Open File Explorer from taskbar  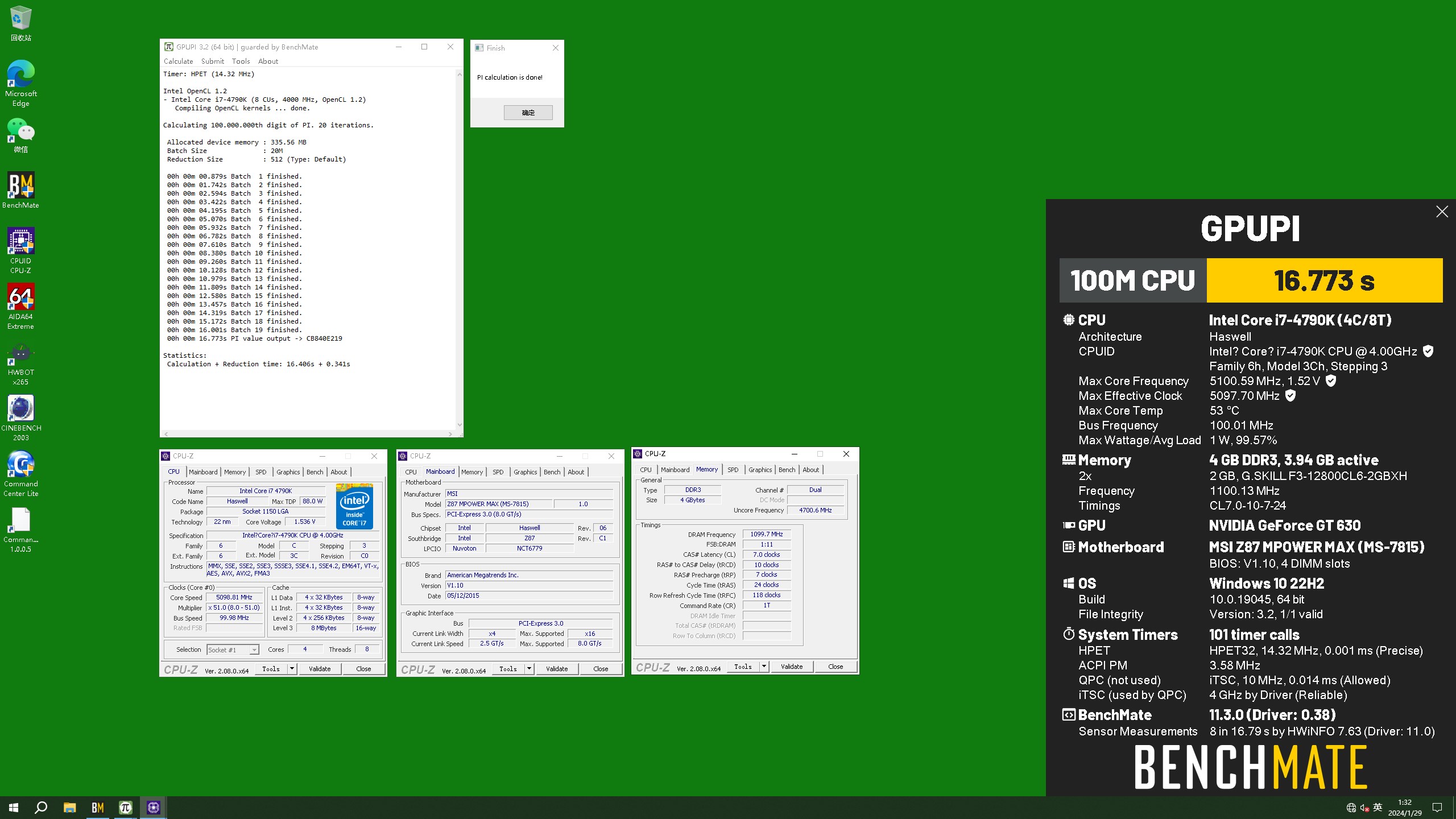click(x=69, y=808)
